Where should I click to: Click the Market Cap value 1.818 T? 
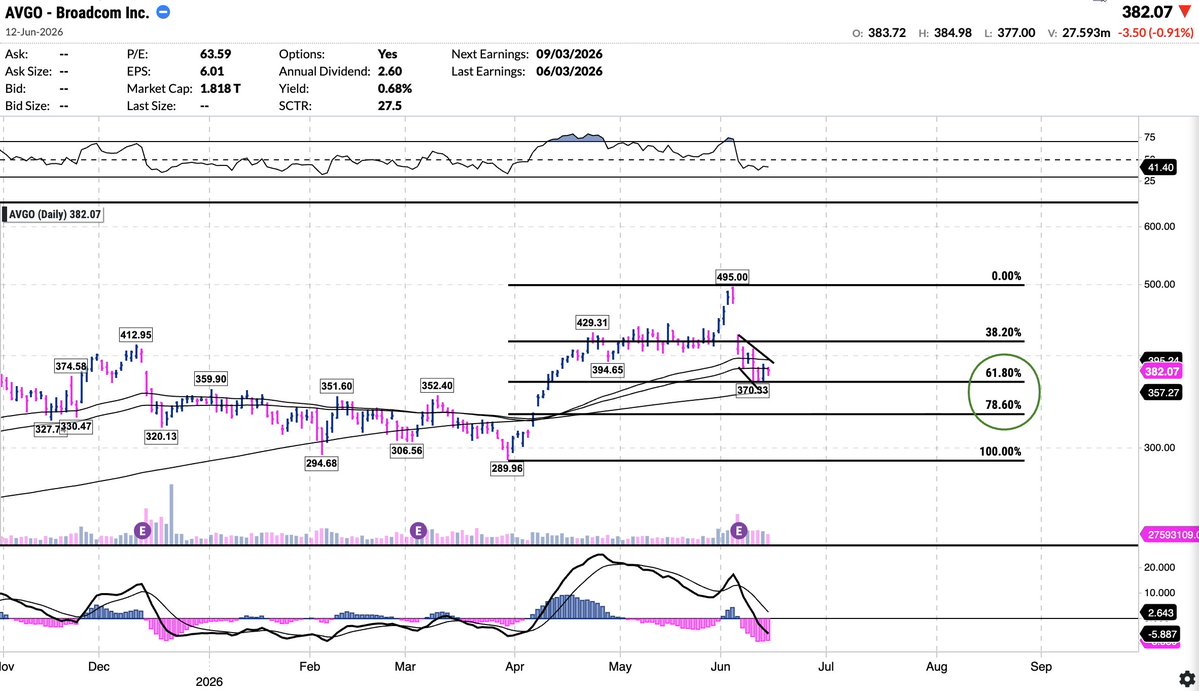[220, 89]
